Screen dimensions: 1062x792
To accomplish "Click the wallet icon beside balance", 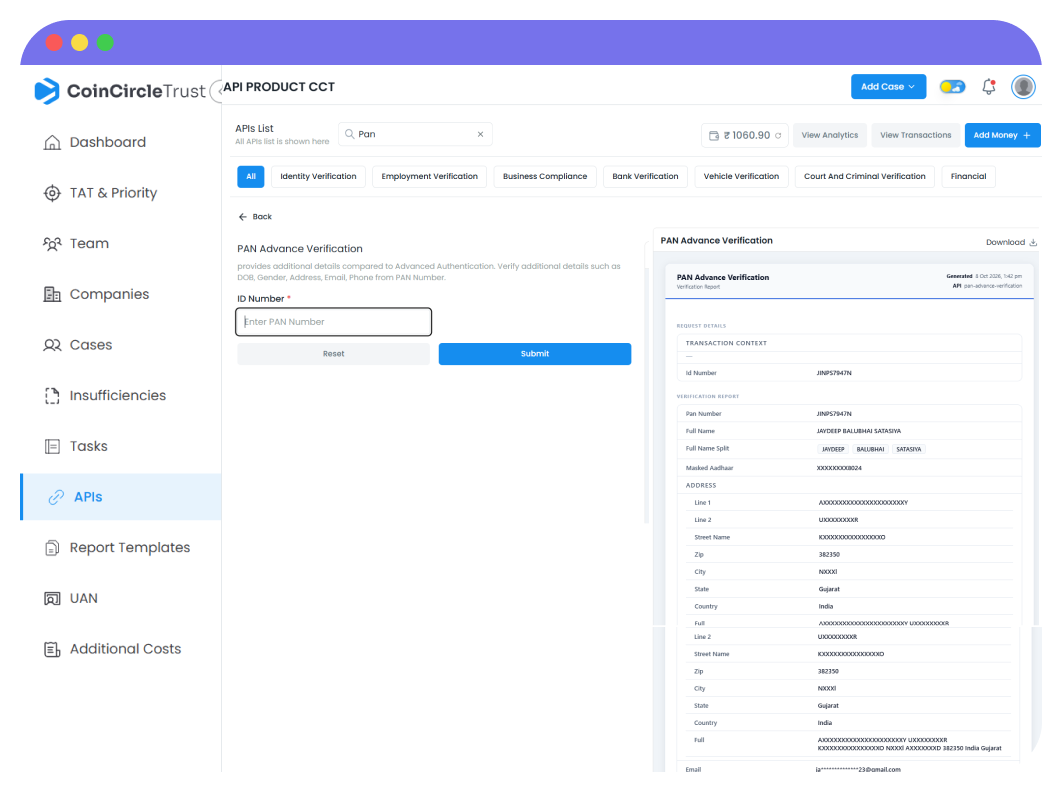I will pos(714,136).
